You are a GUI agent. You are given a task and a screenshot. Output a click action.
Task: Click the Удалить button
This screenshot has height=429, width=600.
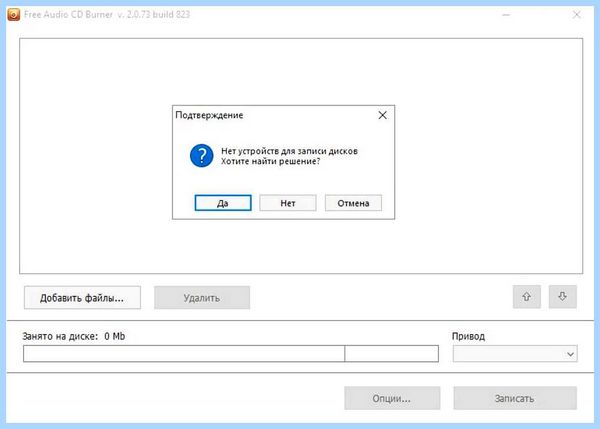[x=202, y=298]
